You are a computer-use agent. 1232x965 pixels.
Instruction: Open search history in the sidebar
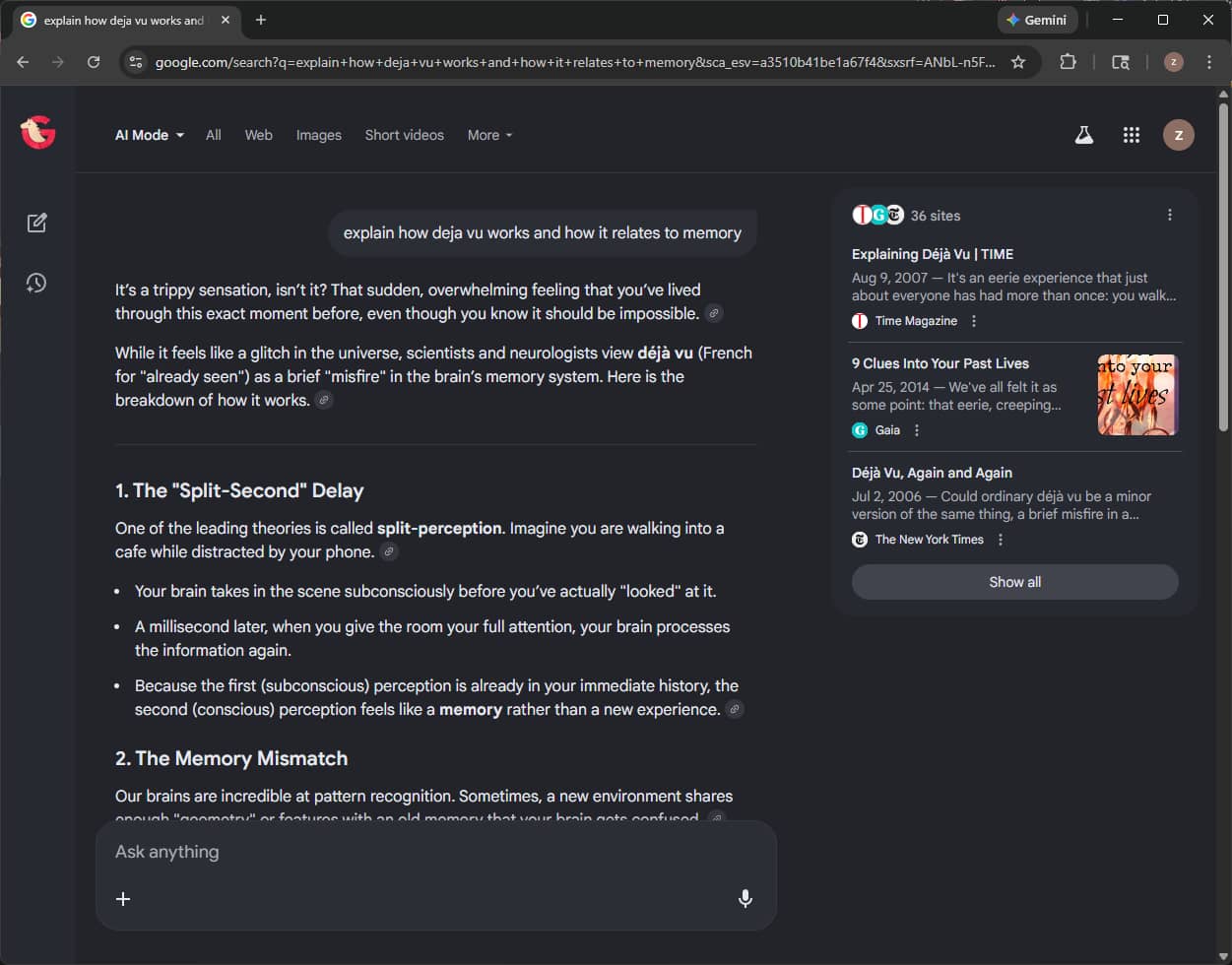click(36, 283)
